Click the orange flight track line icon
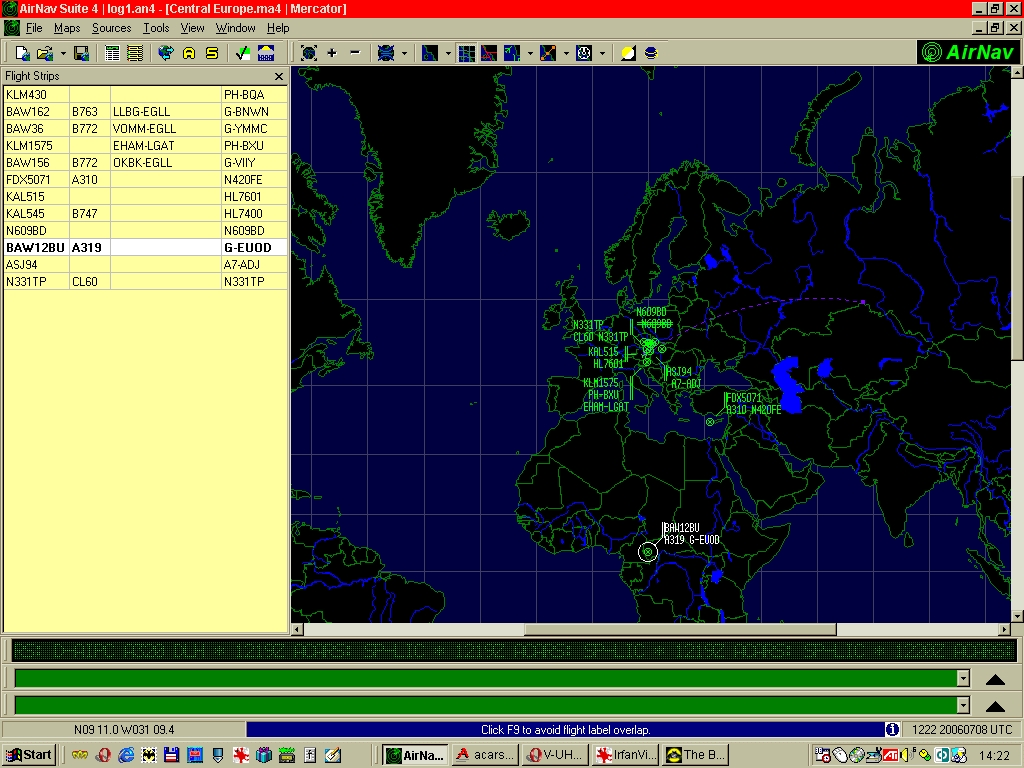The width and height of the screenshot is (1024, 768). point(548,54)
